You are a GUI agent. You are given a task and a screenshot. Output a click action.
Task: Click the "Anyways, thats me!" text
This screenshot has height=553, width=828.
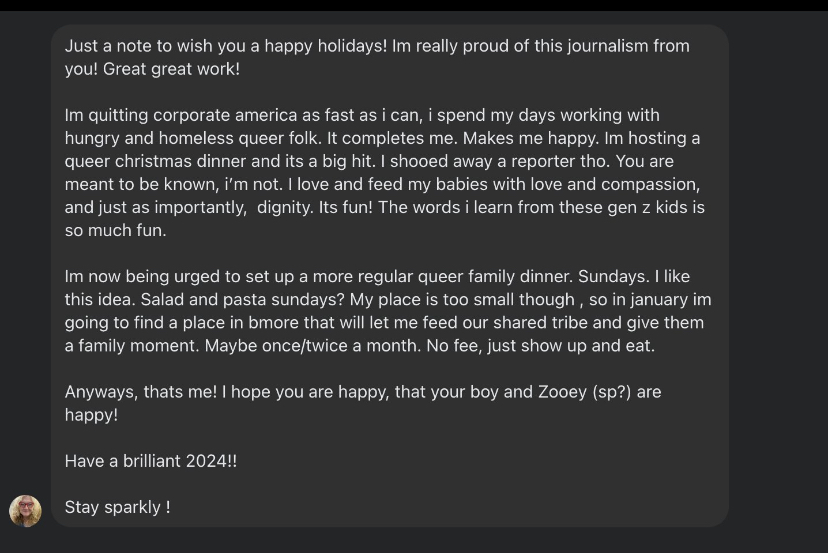[x=140, y=392]
